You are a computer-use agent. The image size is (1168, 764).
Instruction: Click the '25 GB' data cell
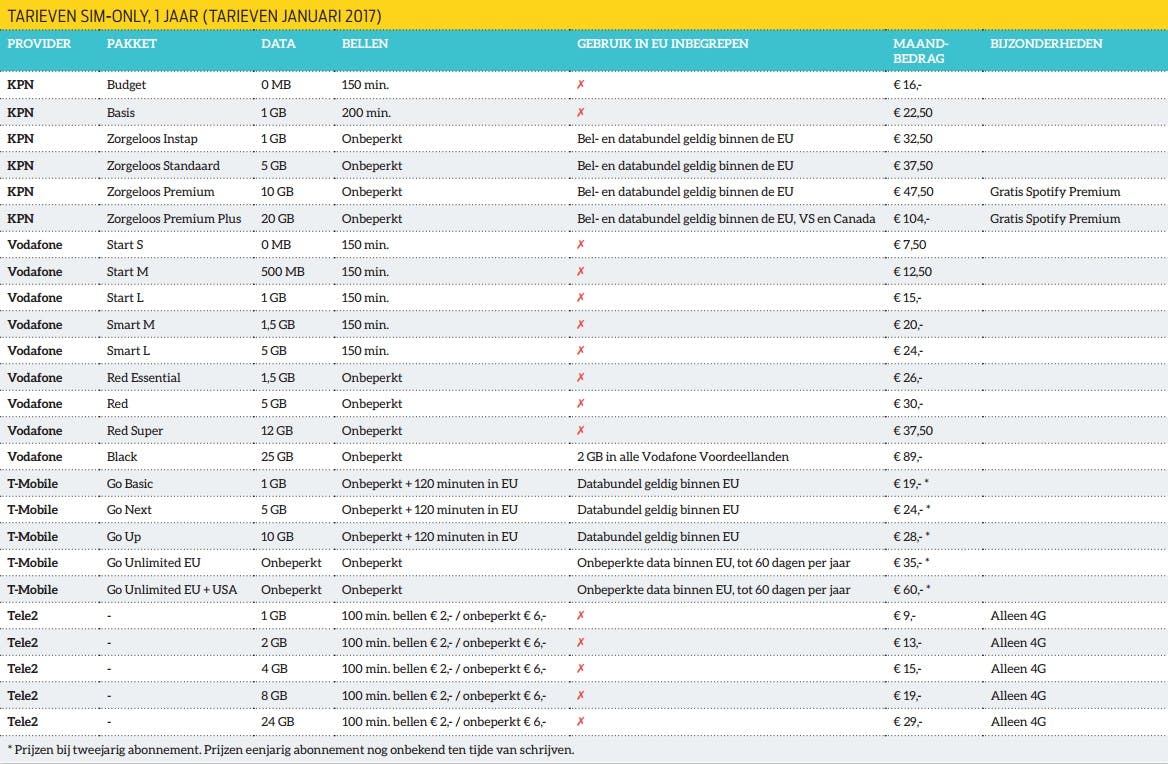[277, 457]
